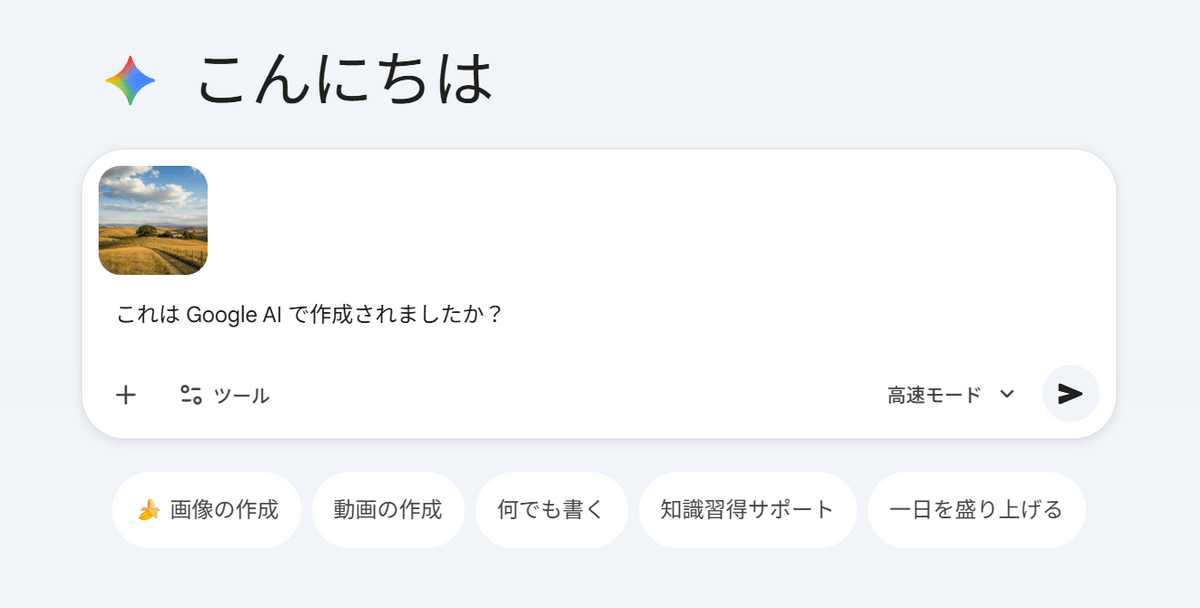
Task: Click the Tools sliders icon
Action: point(191,395)
